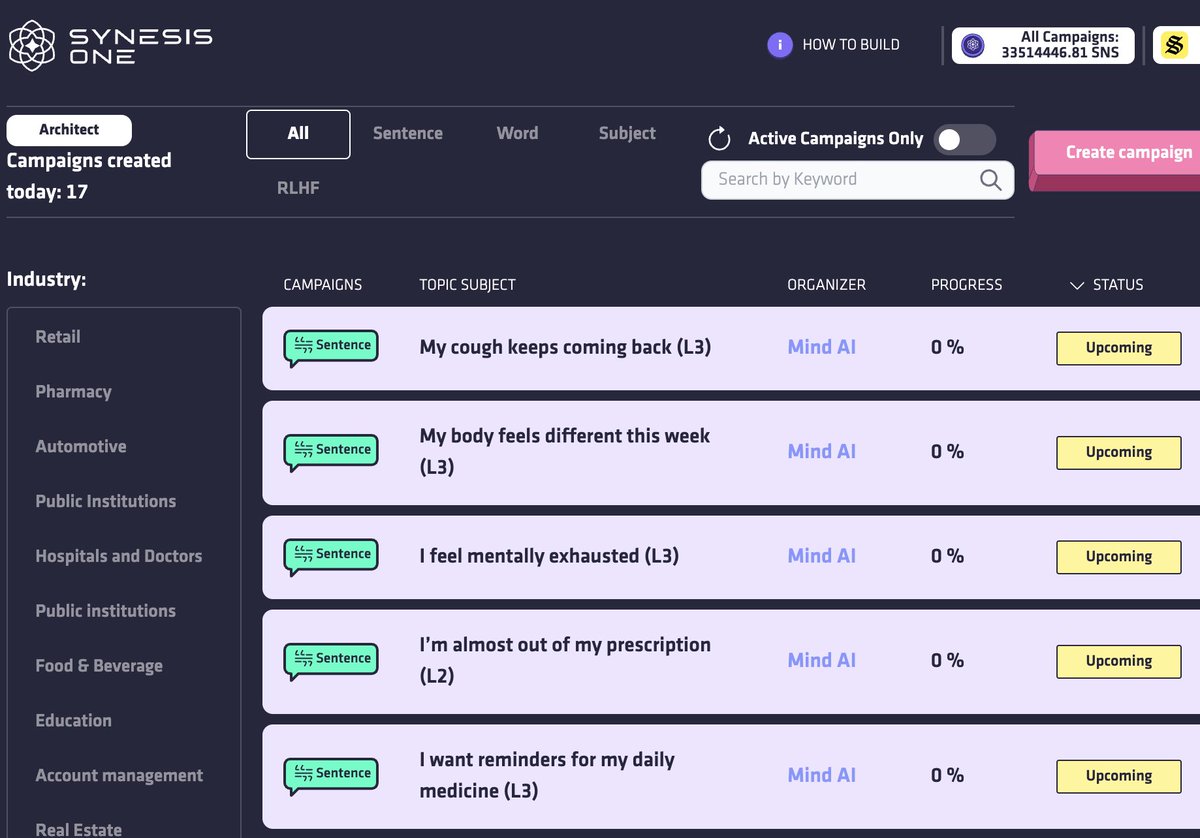Filter by Public Institutions (capital I) industry
The height and width of the screenshot is (838, 1200).
[x=105, y=502]
